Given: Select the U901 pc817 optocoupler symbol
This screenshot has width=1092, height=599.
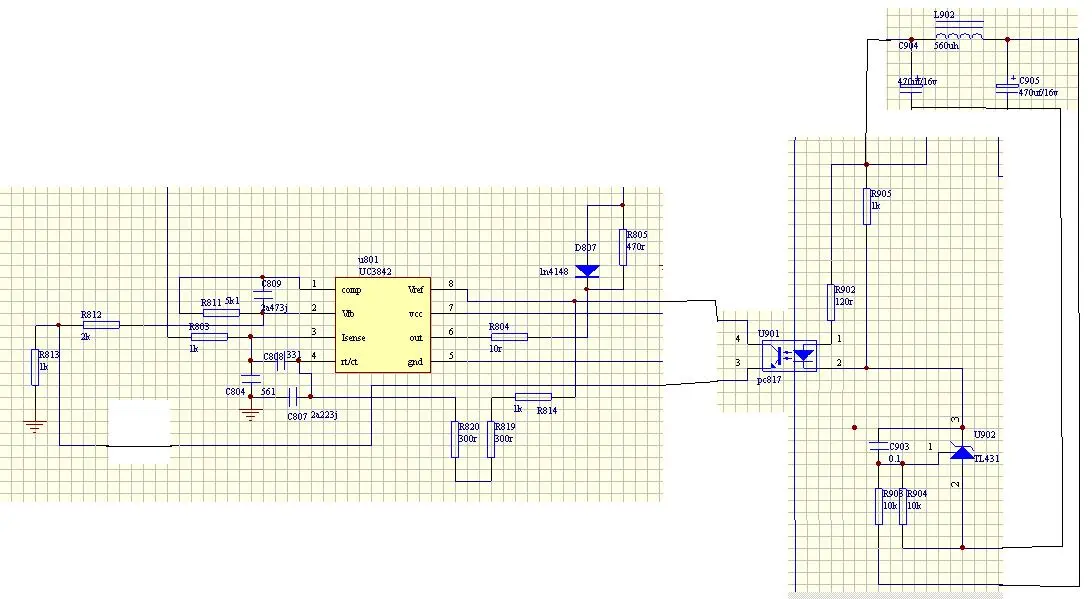Looking at the screenshot, I should (x=789, y=355).
